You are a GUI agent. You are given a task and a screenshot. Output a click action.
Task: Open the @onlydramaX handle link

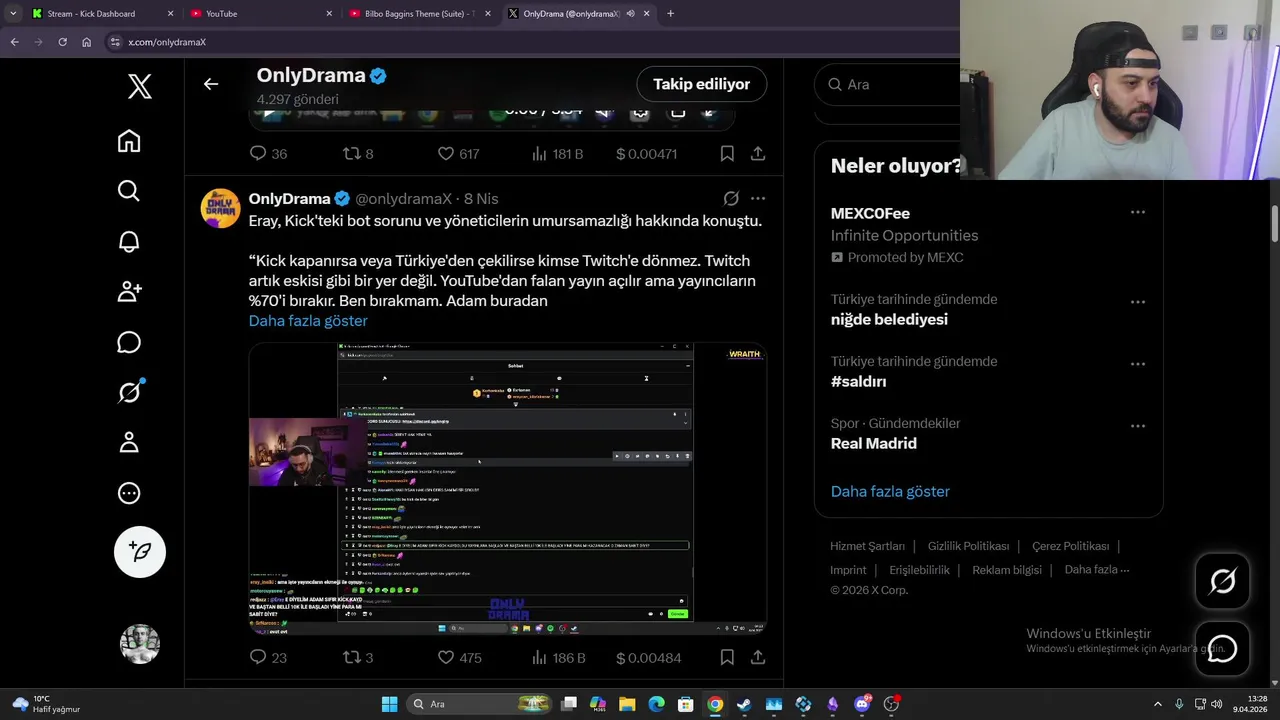404,199
